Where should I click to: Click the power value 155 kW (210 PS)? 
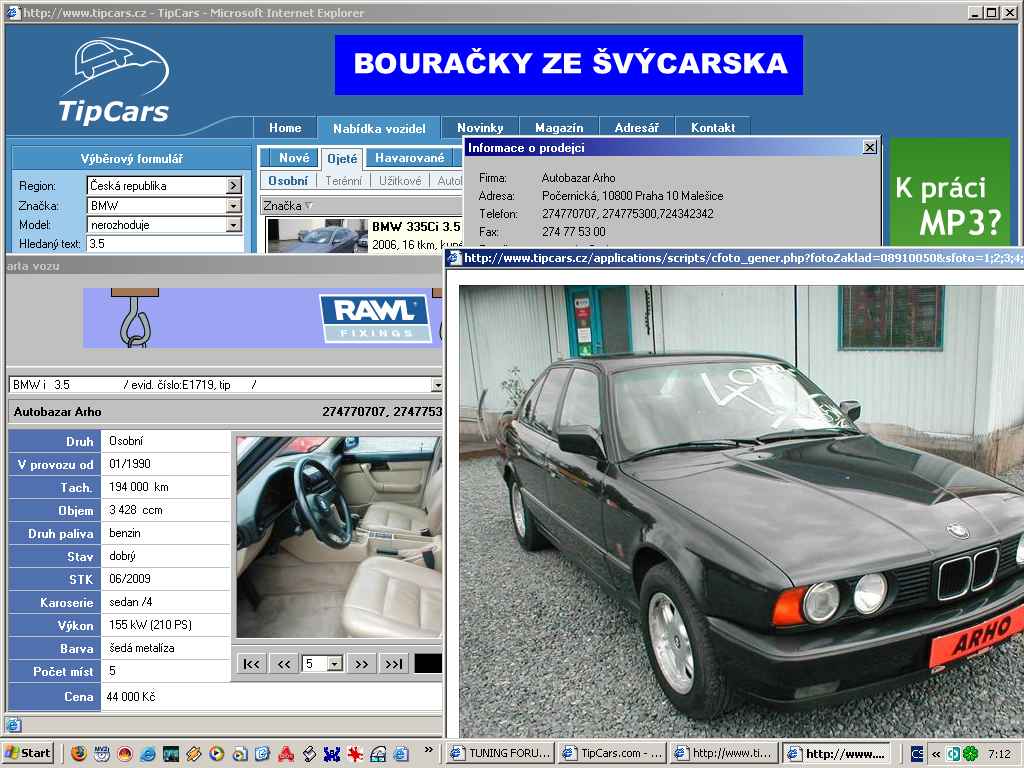click(150, 625)
